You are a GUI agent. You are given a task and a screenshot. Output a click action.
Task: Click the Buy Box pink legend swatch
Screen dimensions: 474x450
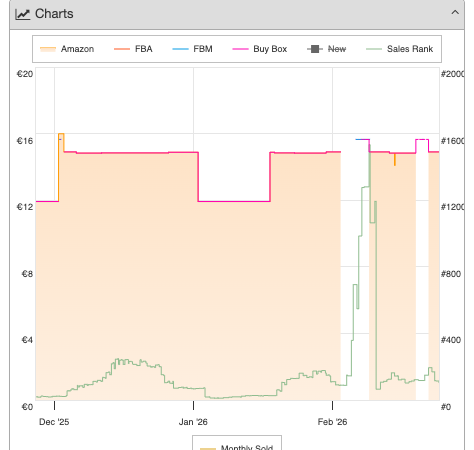240,49
